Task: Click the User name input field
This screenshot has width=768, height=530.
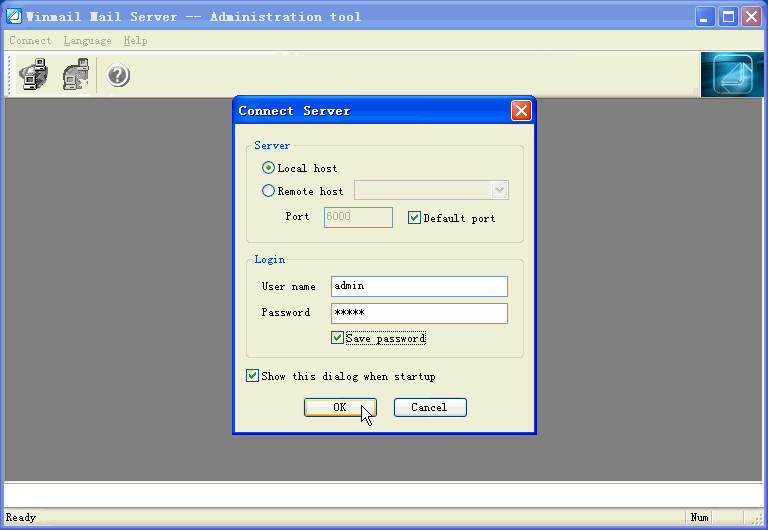Action: [419, 286]
